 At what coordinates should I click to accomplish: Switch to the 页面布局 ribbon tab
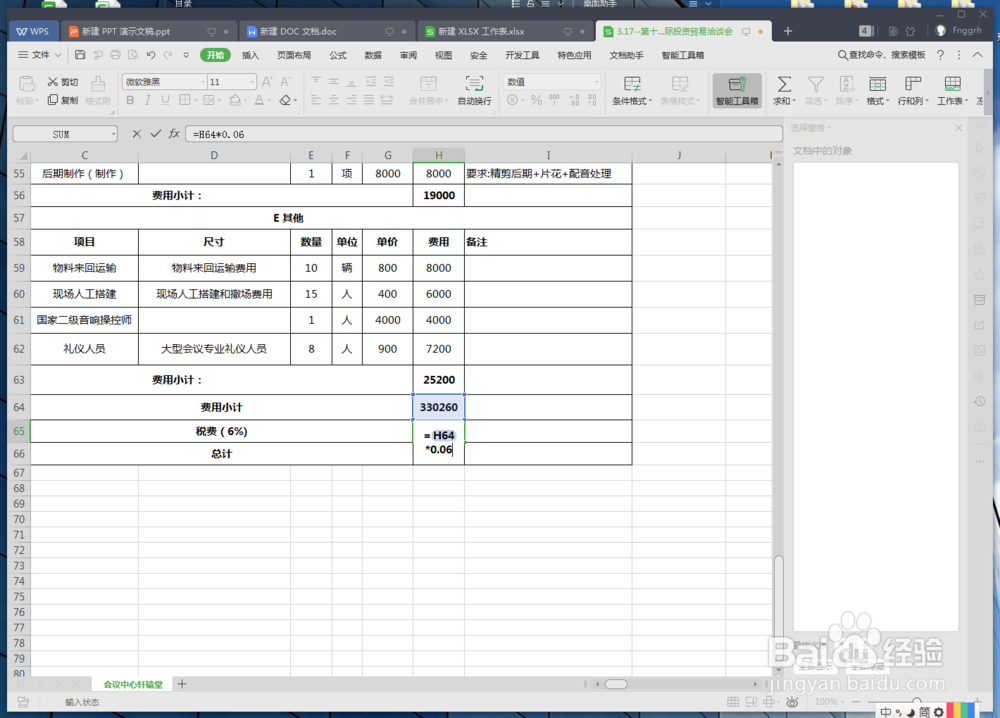point(294,55)
